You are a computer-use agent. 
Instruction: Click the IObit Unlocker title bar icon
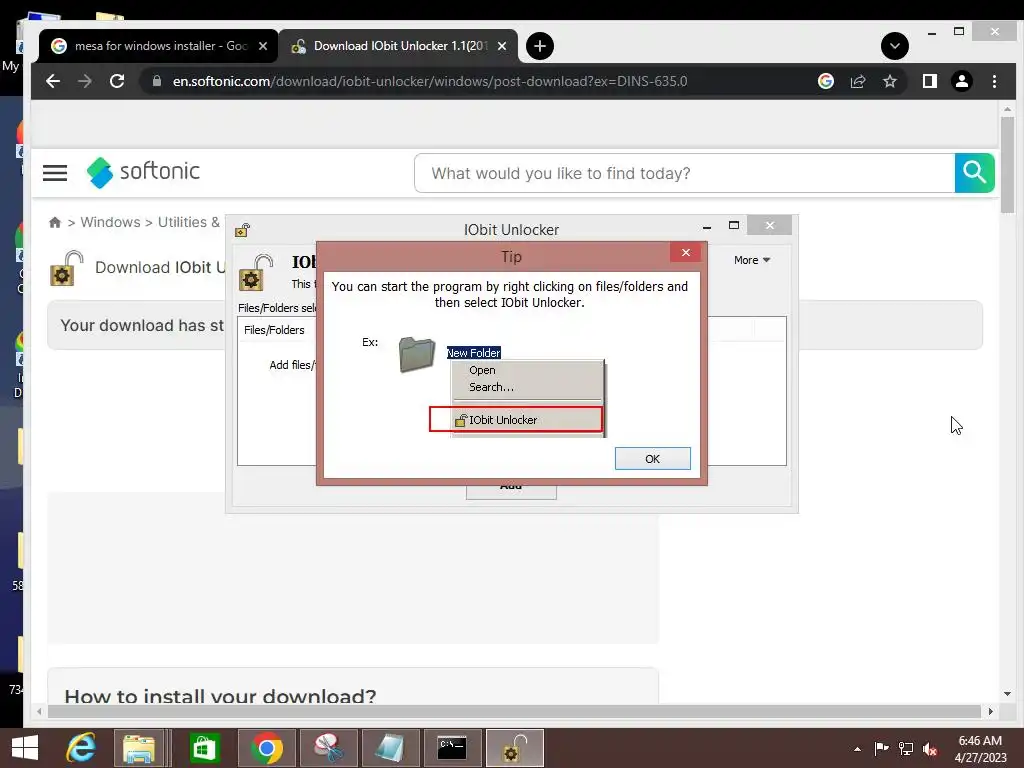pos(242,230)
